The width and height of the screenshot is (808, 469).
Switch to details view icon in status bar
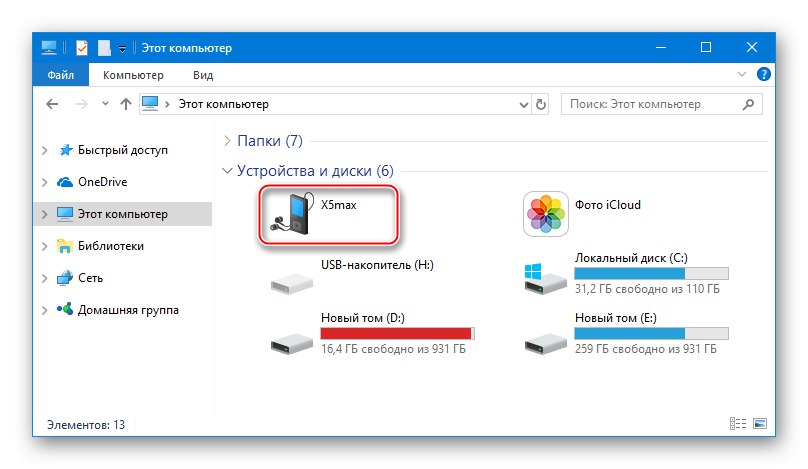click(738, 424)
